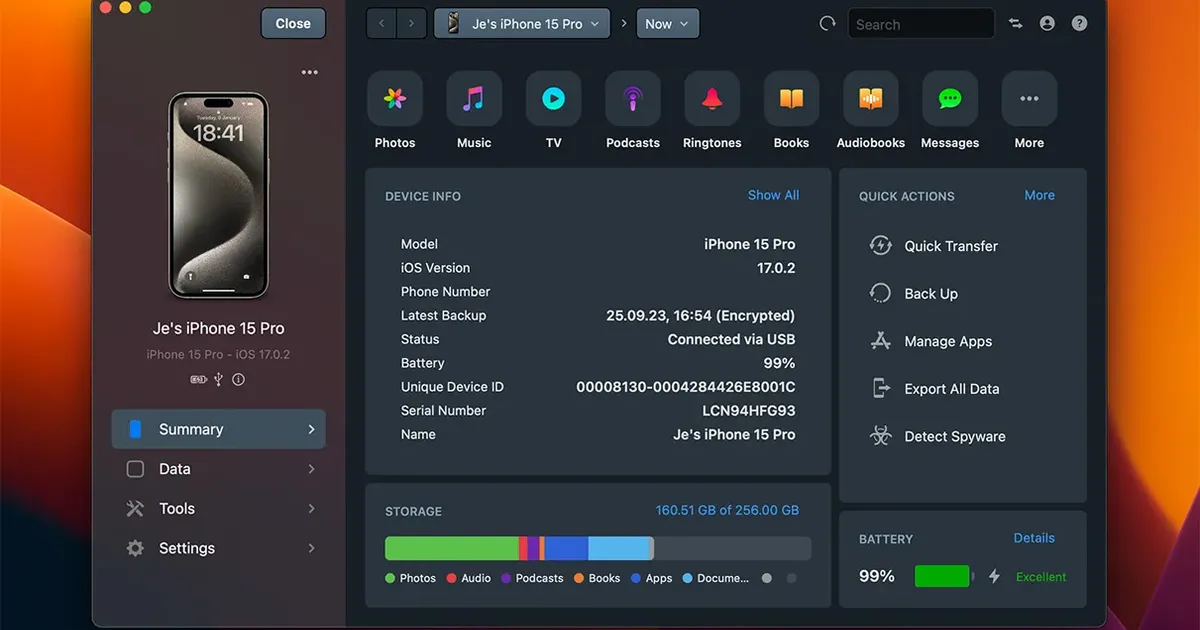Click the Back Up action label
This screenshot has height=630, width=1200.
tap(931, 294)
